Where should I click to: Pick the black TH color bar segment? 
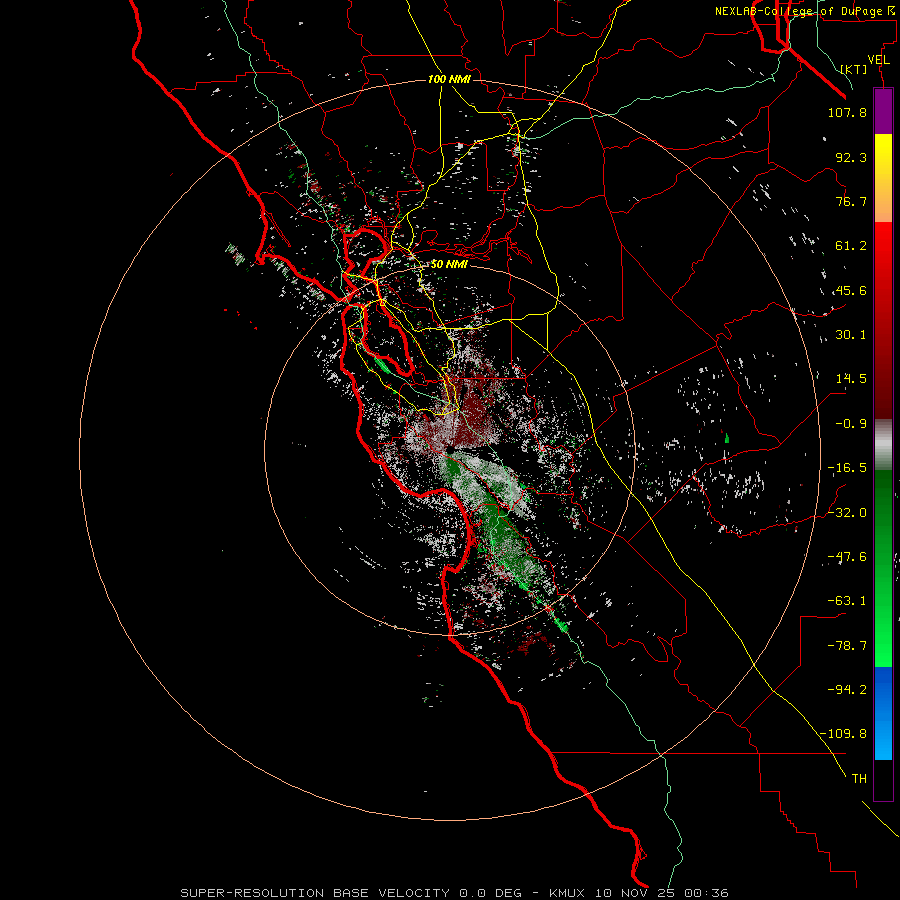(883, 779)
